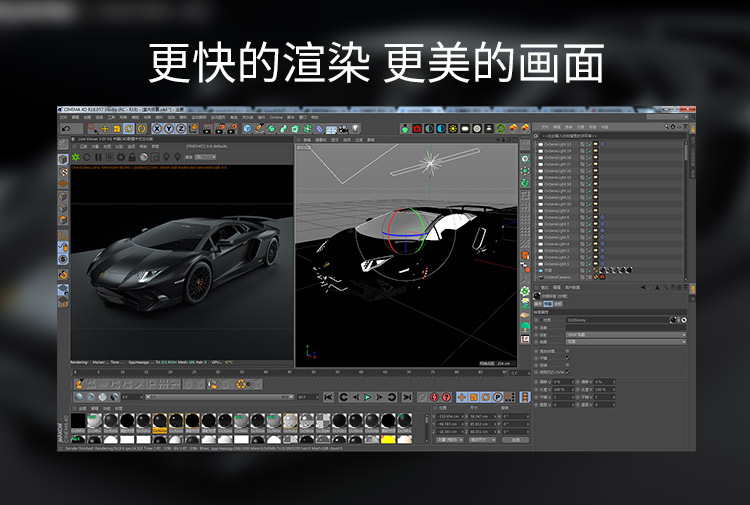
Task: Open object mode dropdown in coordinates
Action: pos(449,439)
